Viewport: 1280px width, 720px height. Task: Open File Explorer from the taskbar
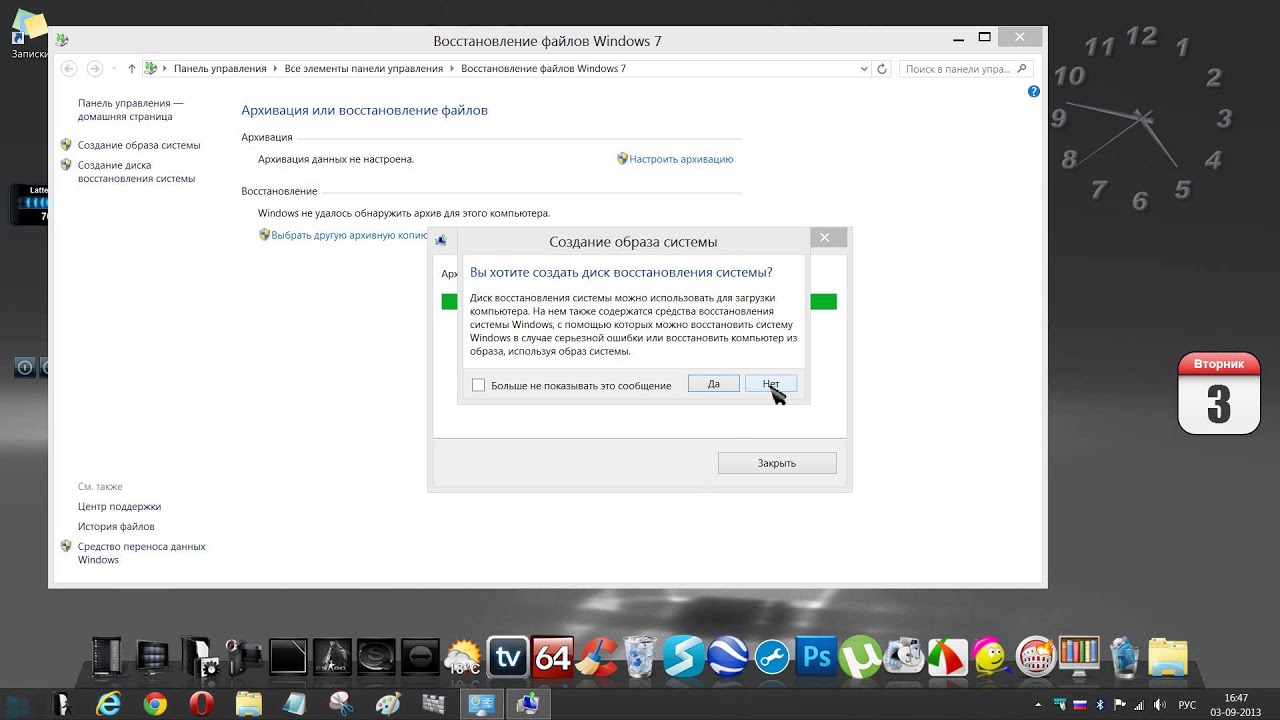[248, 704]
